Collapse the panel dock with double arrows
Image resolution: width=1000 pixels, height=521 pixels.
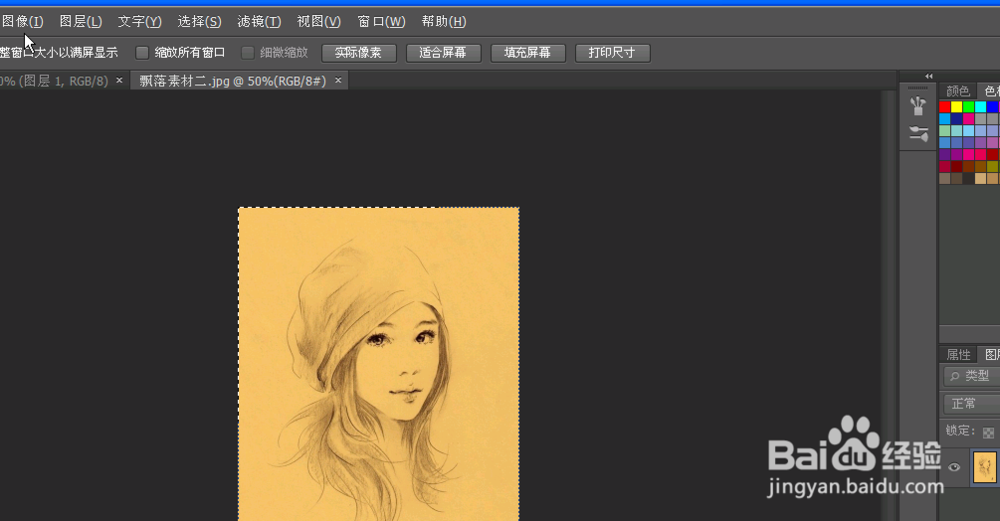[x=929, y=76]
